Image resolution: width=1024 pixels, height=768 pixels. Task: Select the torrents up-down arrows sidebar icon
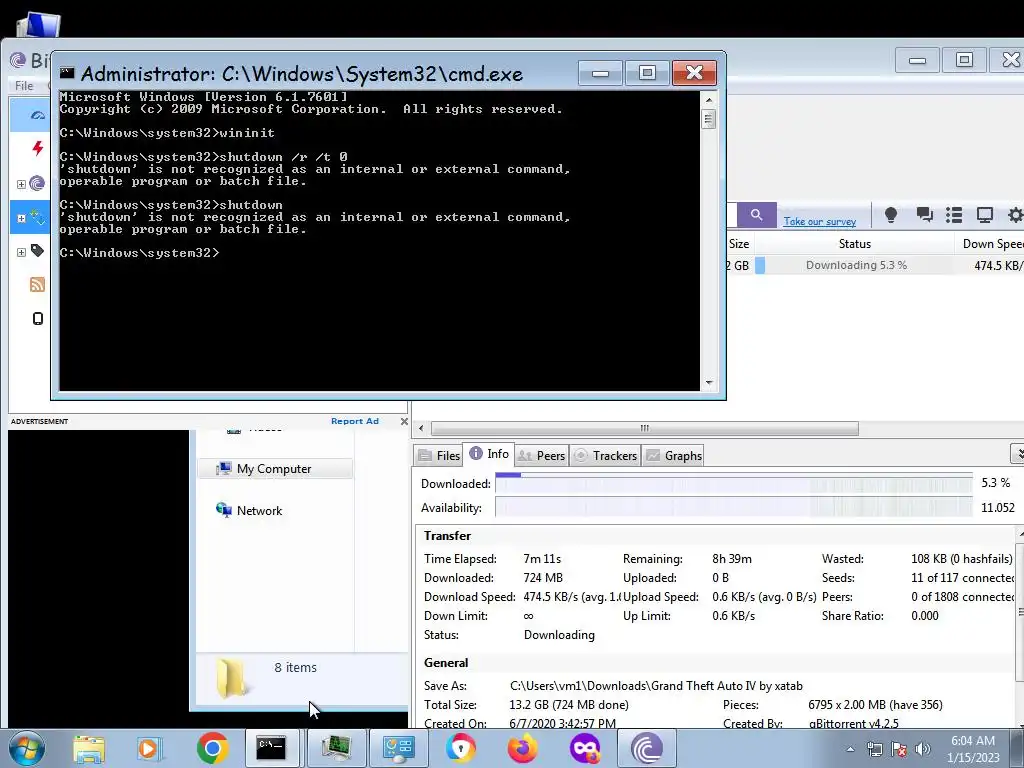coord(37,217)
